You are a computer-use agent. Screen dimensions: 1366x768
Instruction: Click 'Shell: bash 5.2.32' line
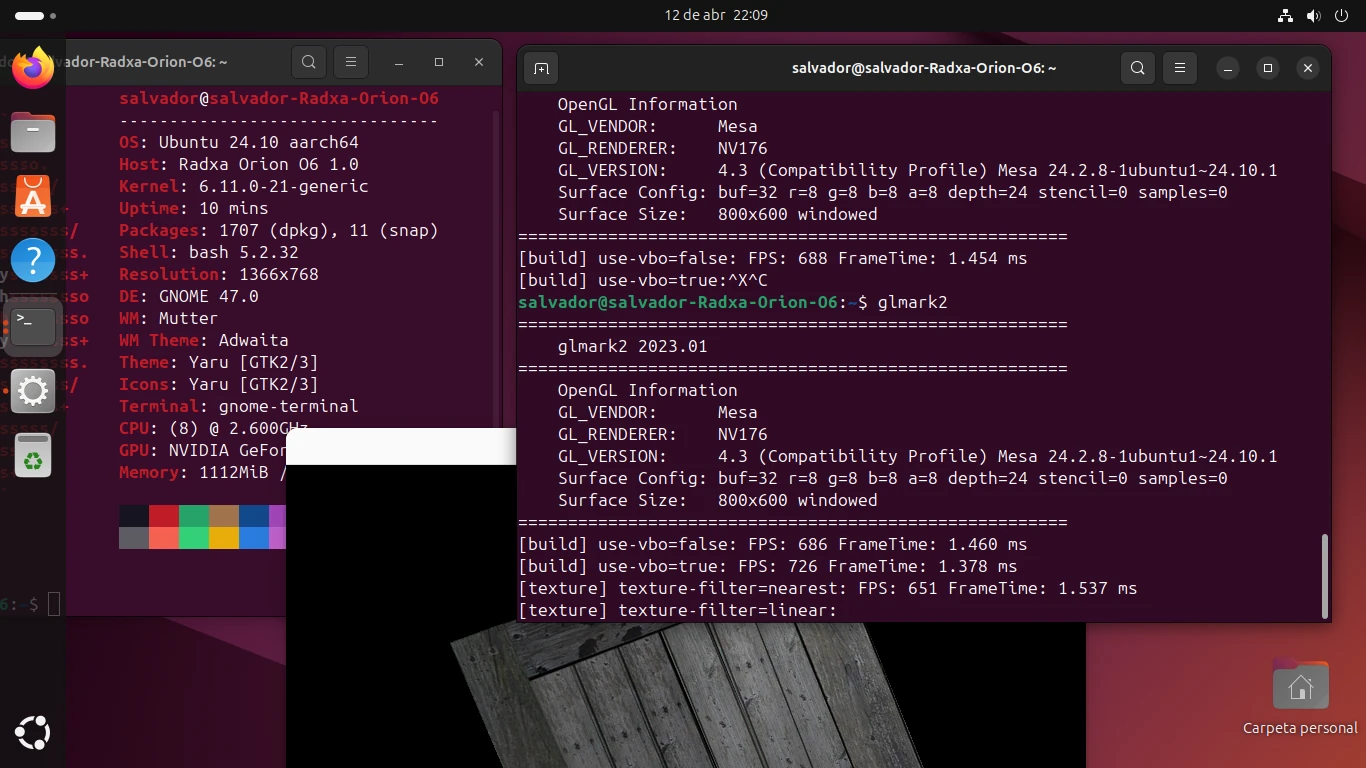[208, 252]
